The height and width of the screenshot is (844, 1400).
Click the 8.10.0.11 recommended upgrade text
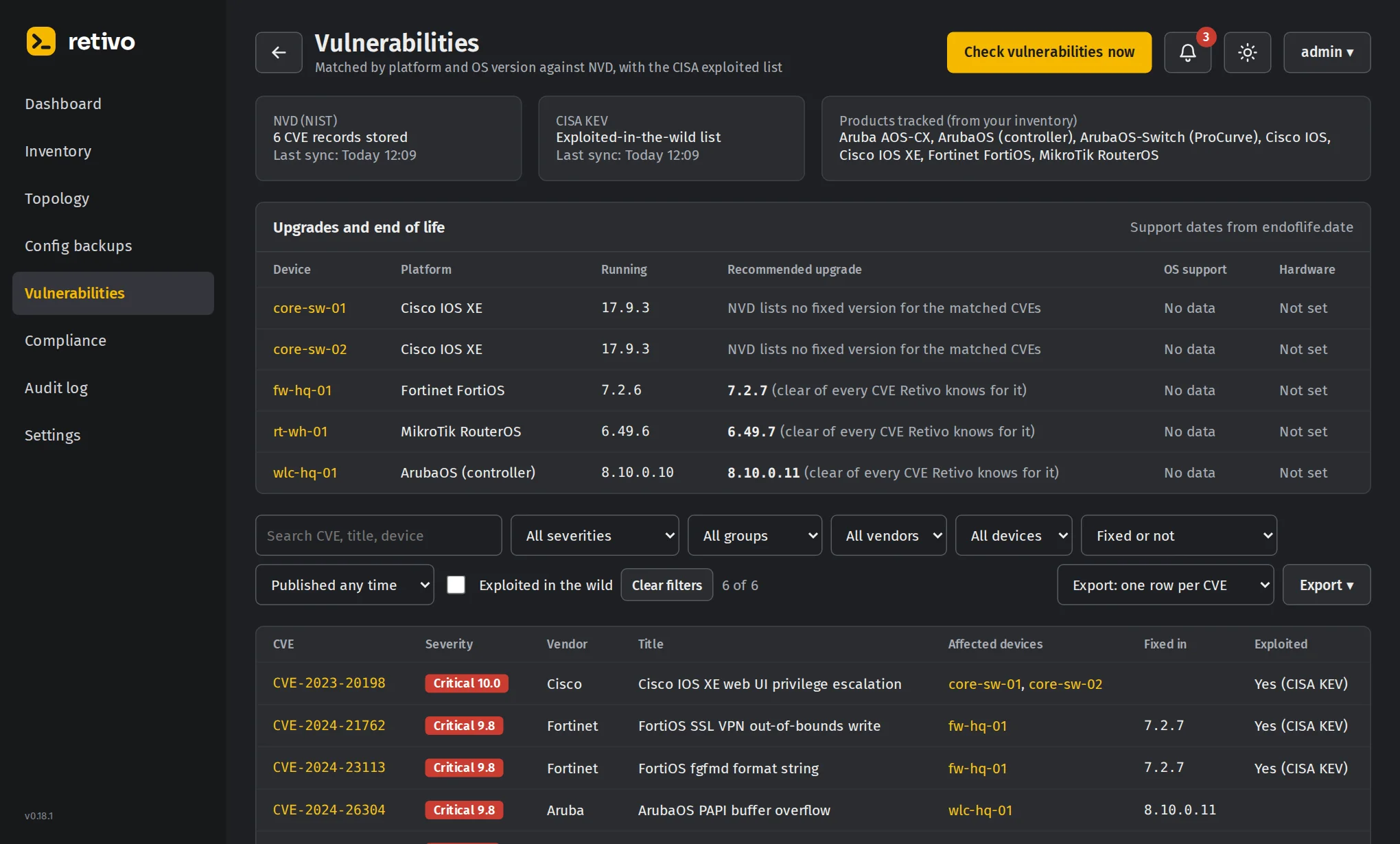(x=764, y=473)
